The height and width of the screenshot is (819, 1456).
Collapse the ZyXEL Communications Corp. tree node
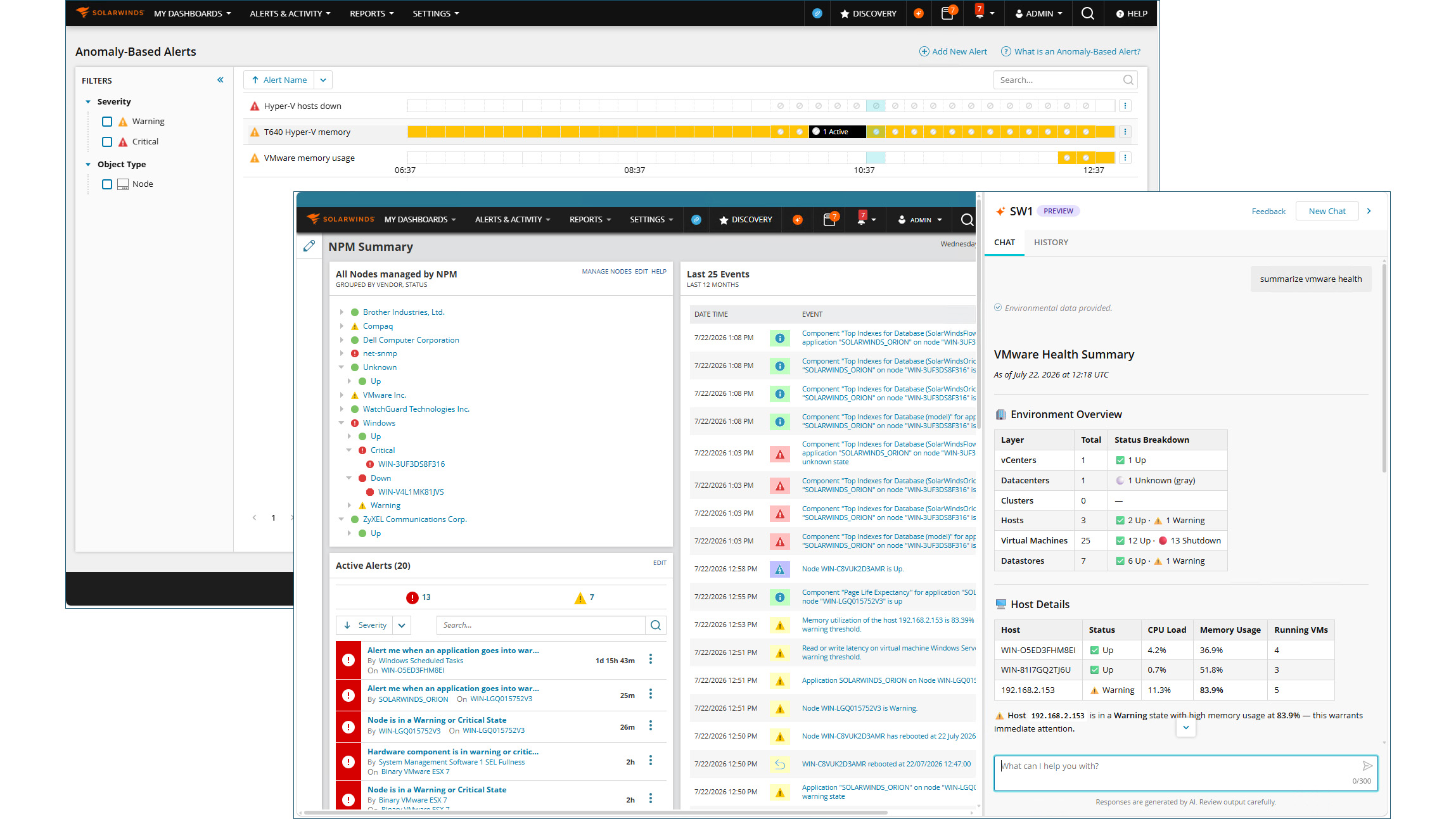(342, 519)
